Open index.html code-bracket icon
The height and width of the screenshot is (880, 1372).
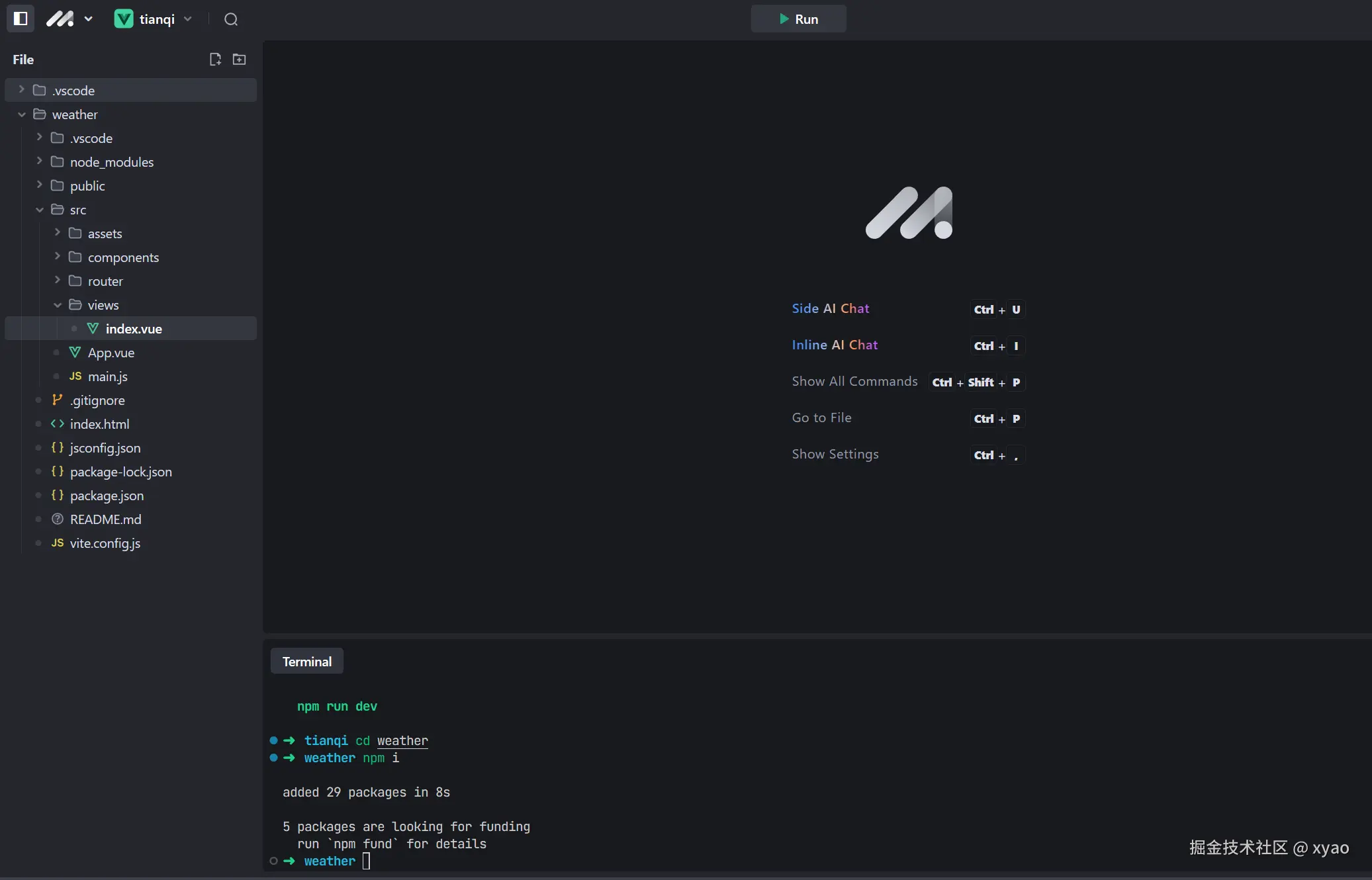coord(58,424)
